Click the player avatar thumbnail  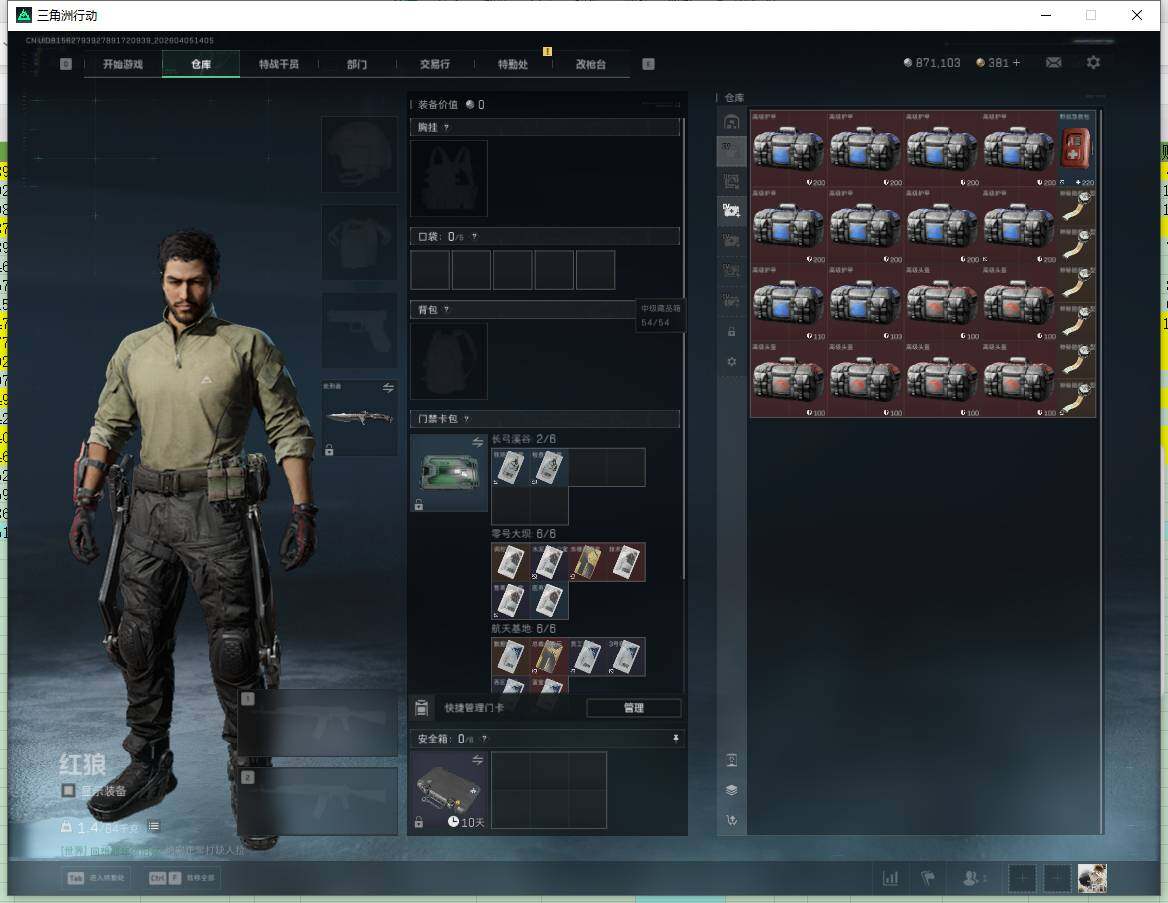[x=1092, y=878]
